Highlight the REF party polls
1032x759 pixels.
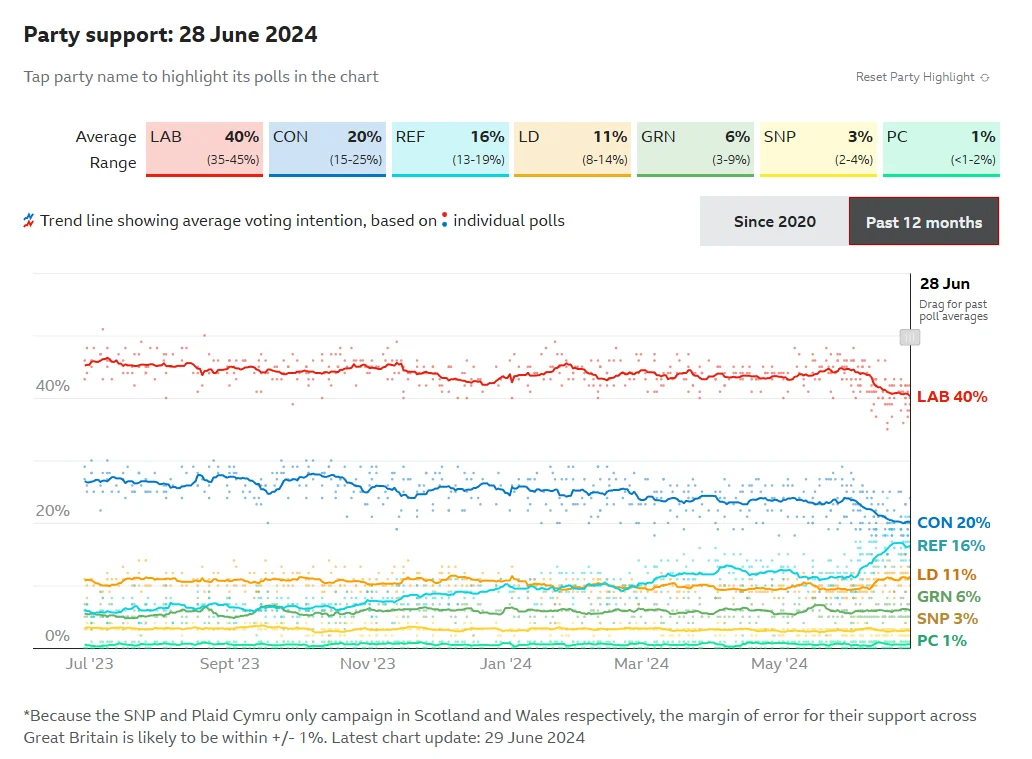pyautogui.click(x=450, y=149)
